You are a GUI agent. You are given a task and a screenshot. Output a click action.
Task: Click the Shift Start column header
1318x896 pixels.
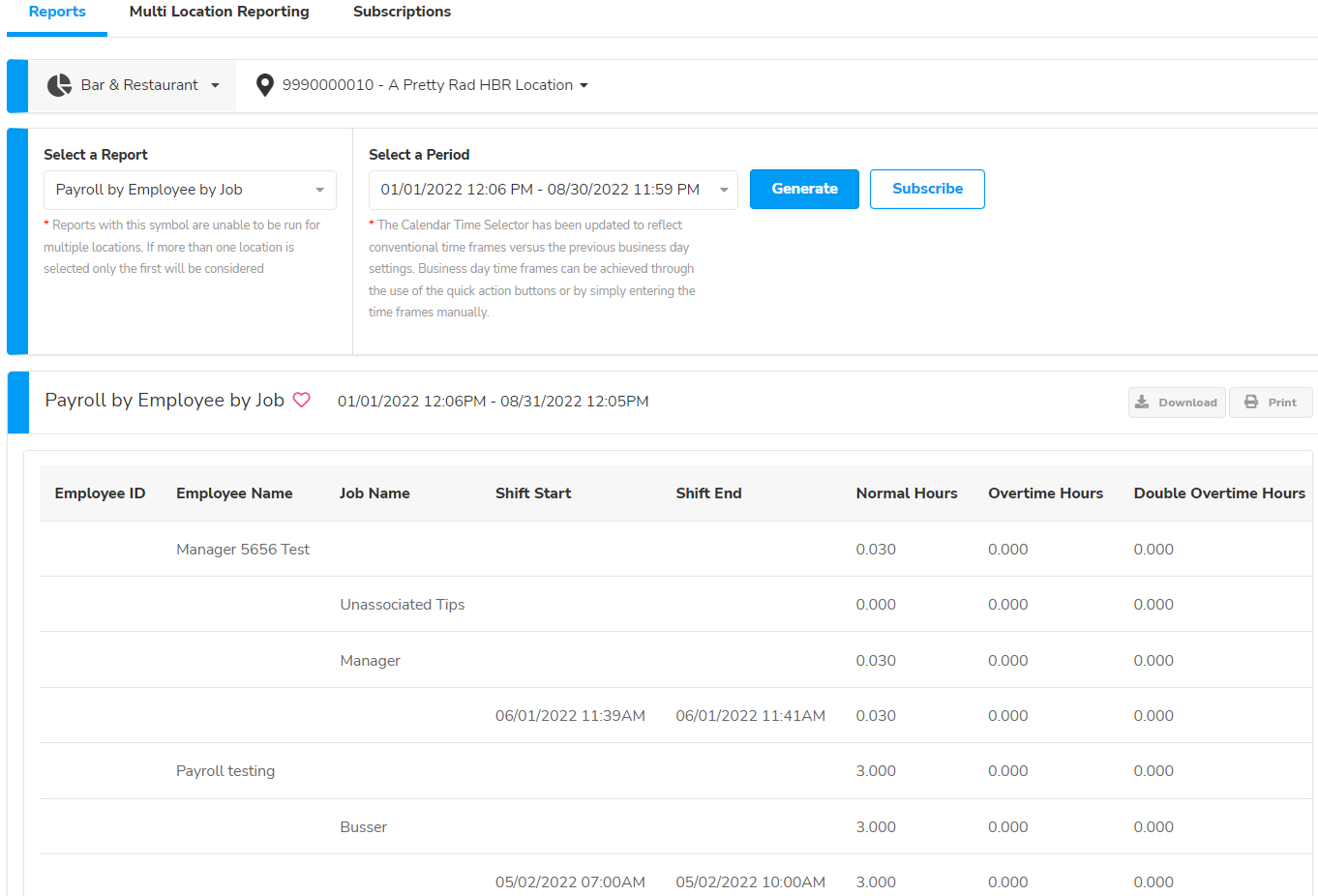(x=532, y=493)
